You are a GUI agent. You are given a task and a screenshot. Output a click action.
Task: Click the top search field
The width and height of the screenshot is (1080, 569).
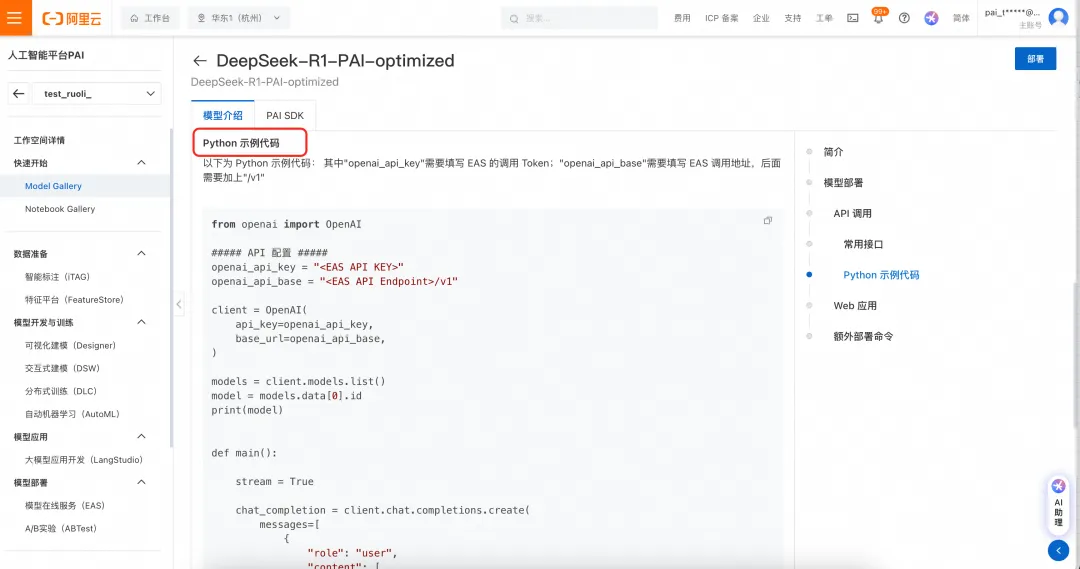click(579, 19)
